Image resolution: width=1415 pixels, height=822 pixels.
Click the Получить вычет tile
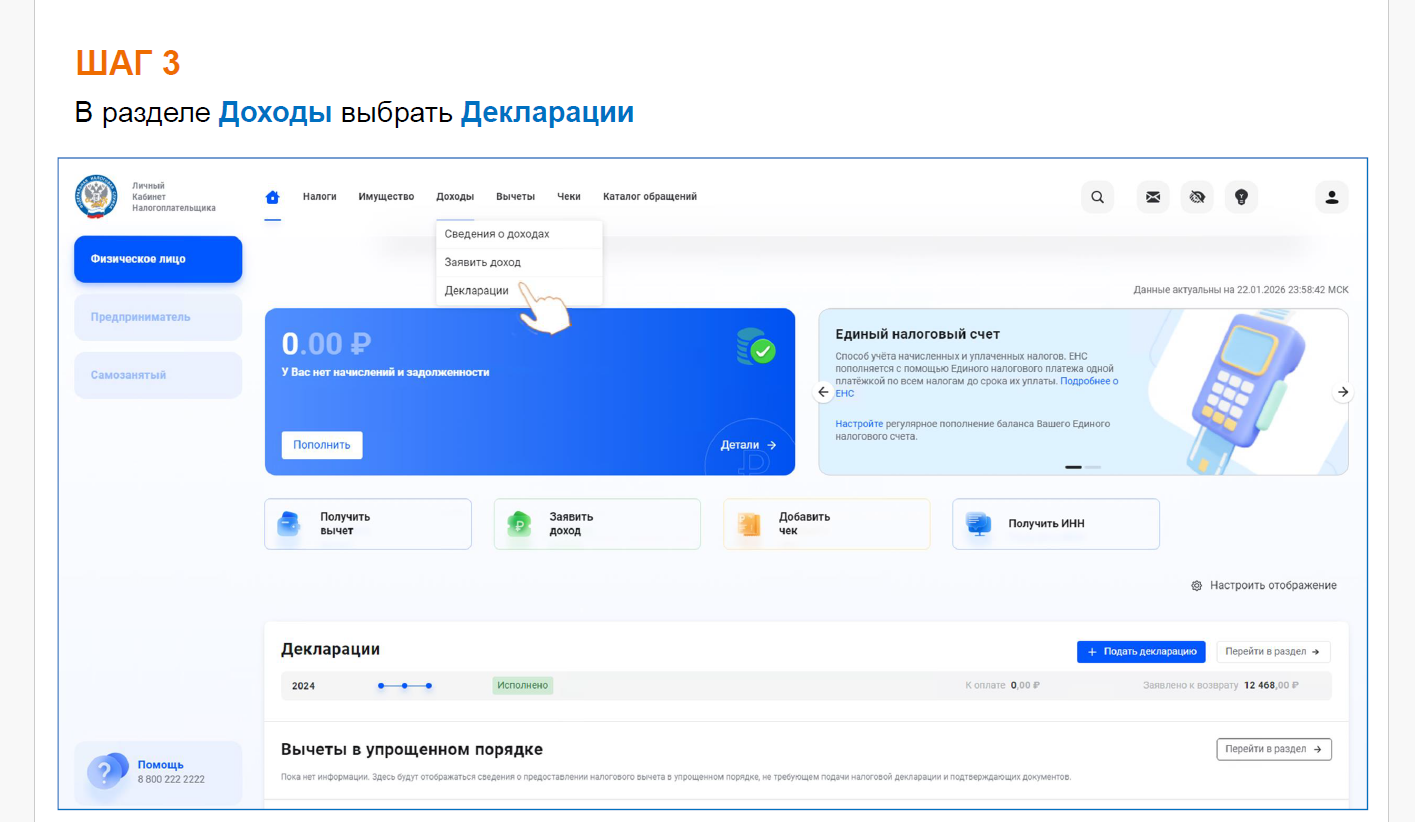tap(367, 524)
